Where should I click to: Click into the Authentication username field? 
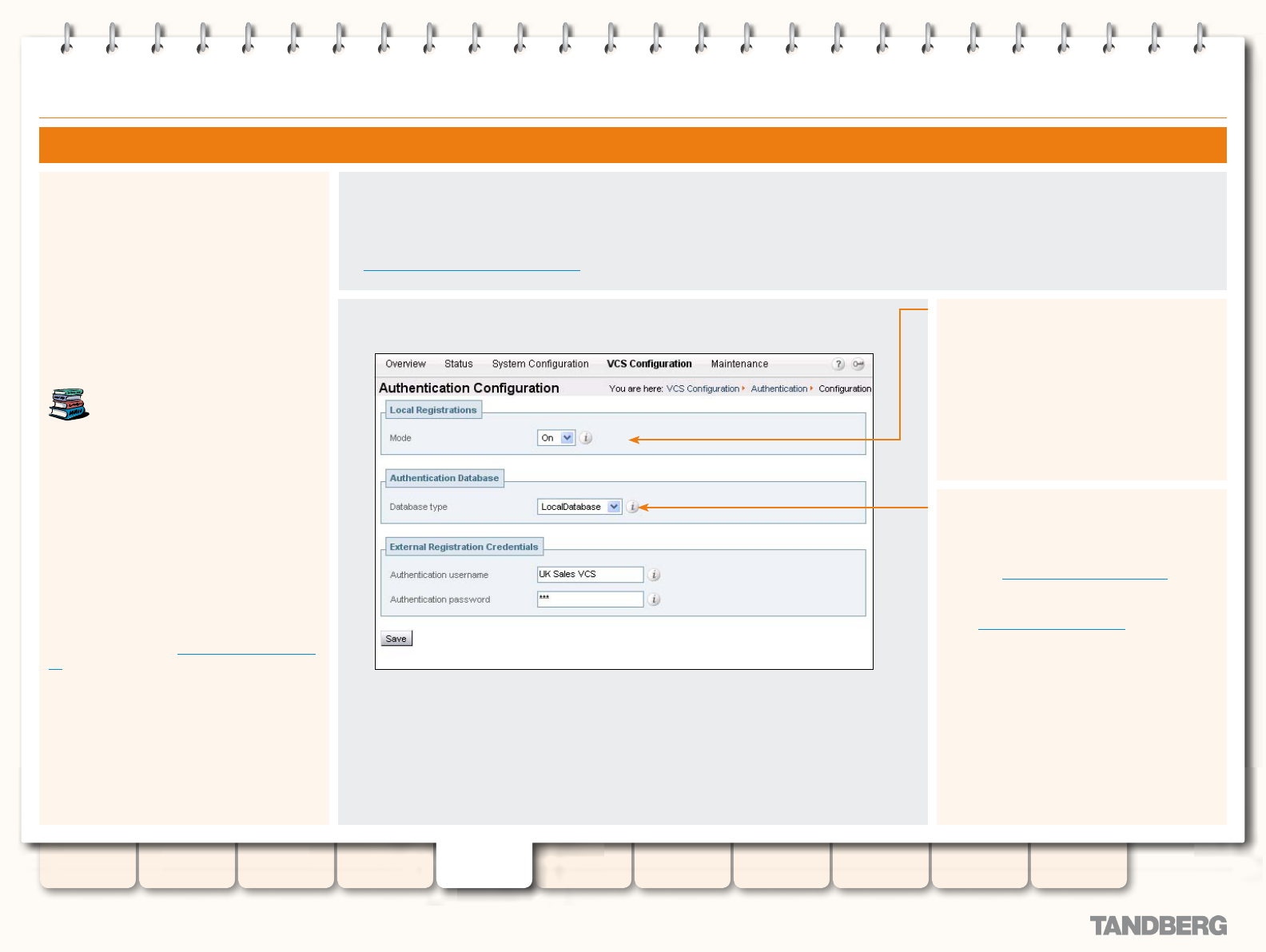pyautogui.click(x=591, y=575)
